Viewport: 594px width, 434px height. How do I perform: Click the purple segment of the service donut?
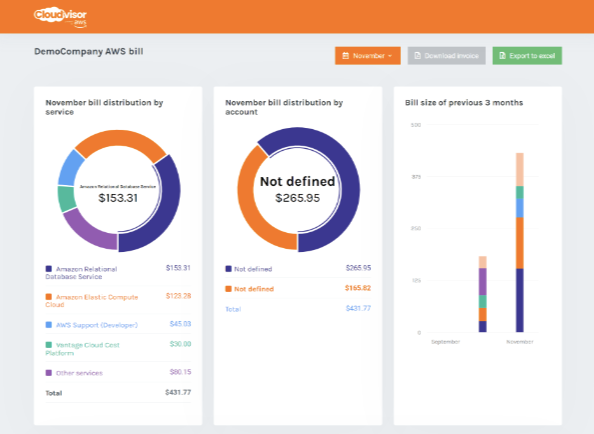click(85, 232)
